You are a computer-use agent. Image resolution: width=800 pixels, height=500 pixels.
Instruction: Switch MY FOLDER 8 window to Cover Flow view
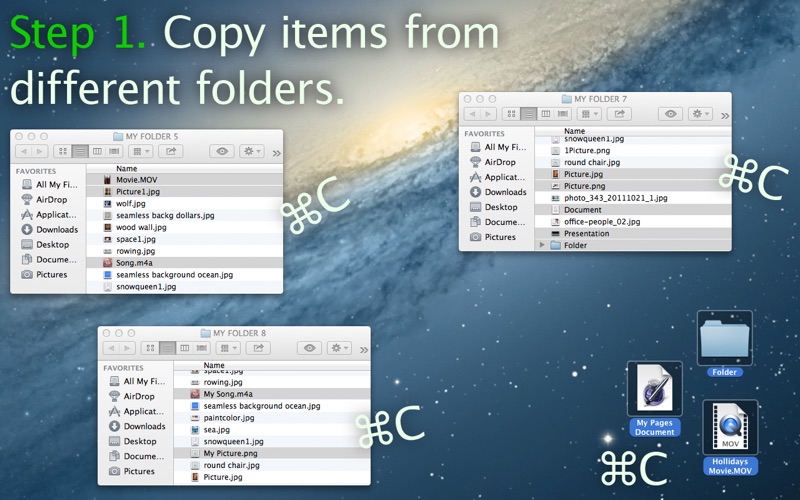(202, 348)
